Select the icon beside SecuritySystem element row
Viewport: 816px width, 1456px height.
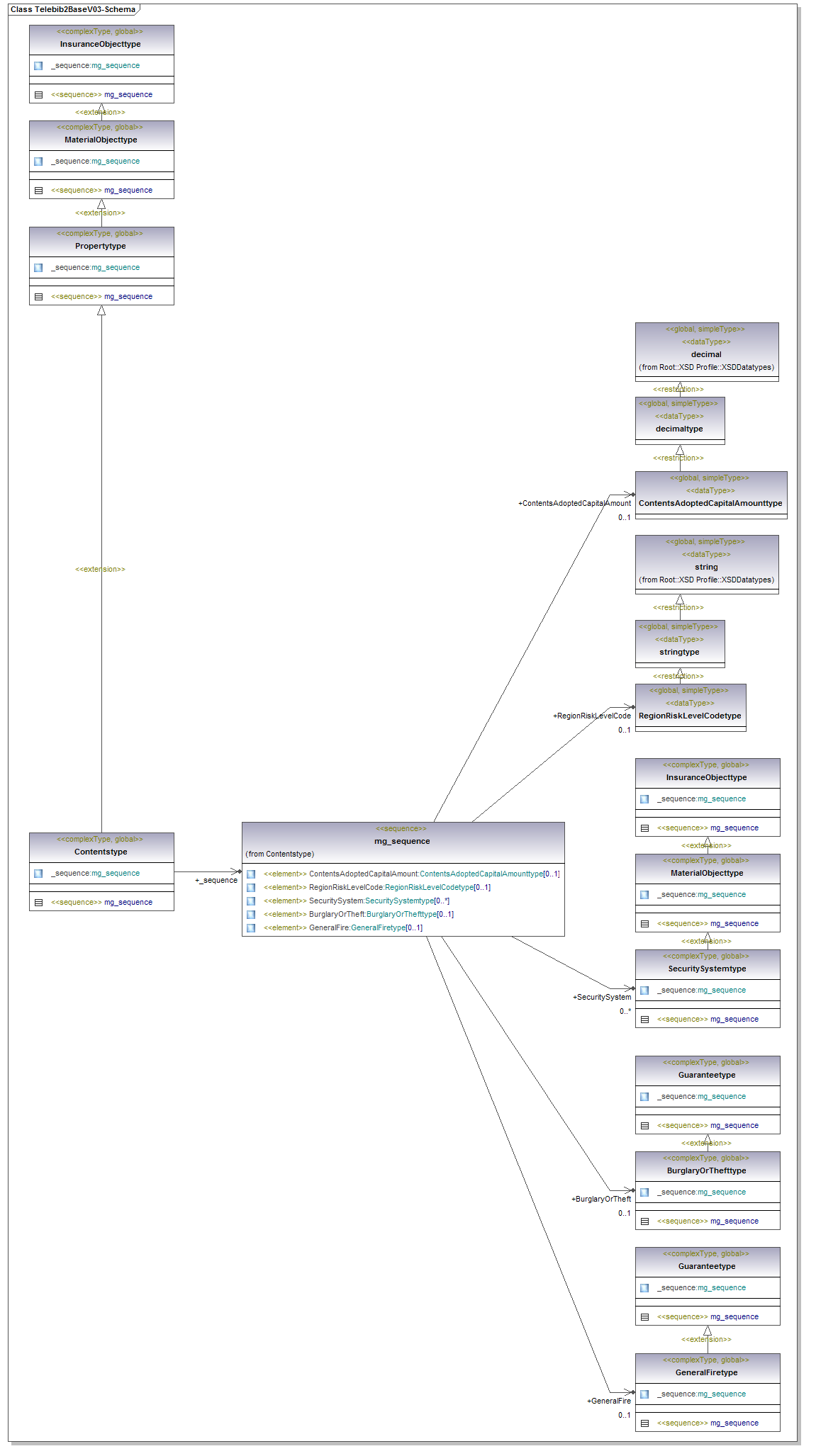[x=251, y=901]
